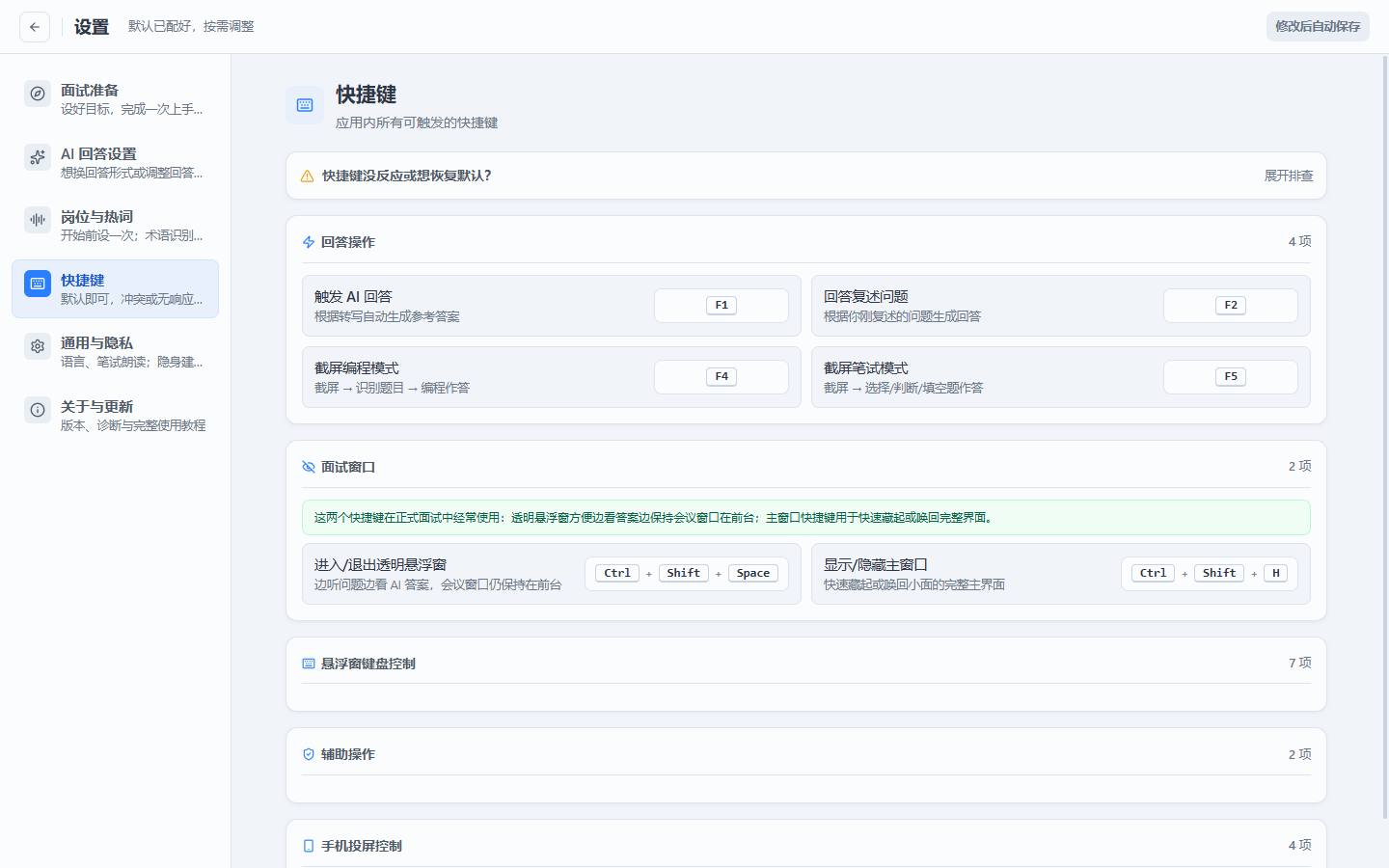Viewport: 1389px width, 868px height.
Task: Click the phone icon beside 手机投屏控制
Action: (x=309, y=846)
